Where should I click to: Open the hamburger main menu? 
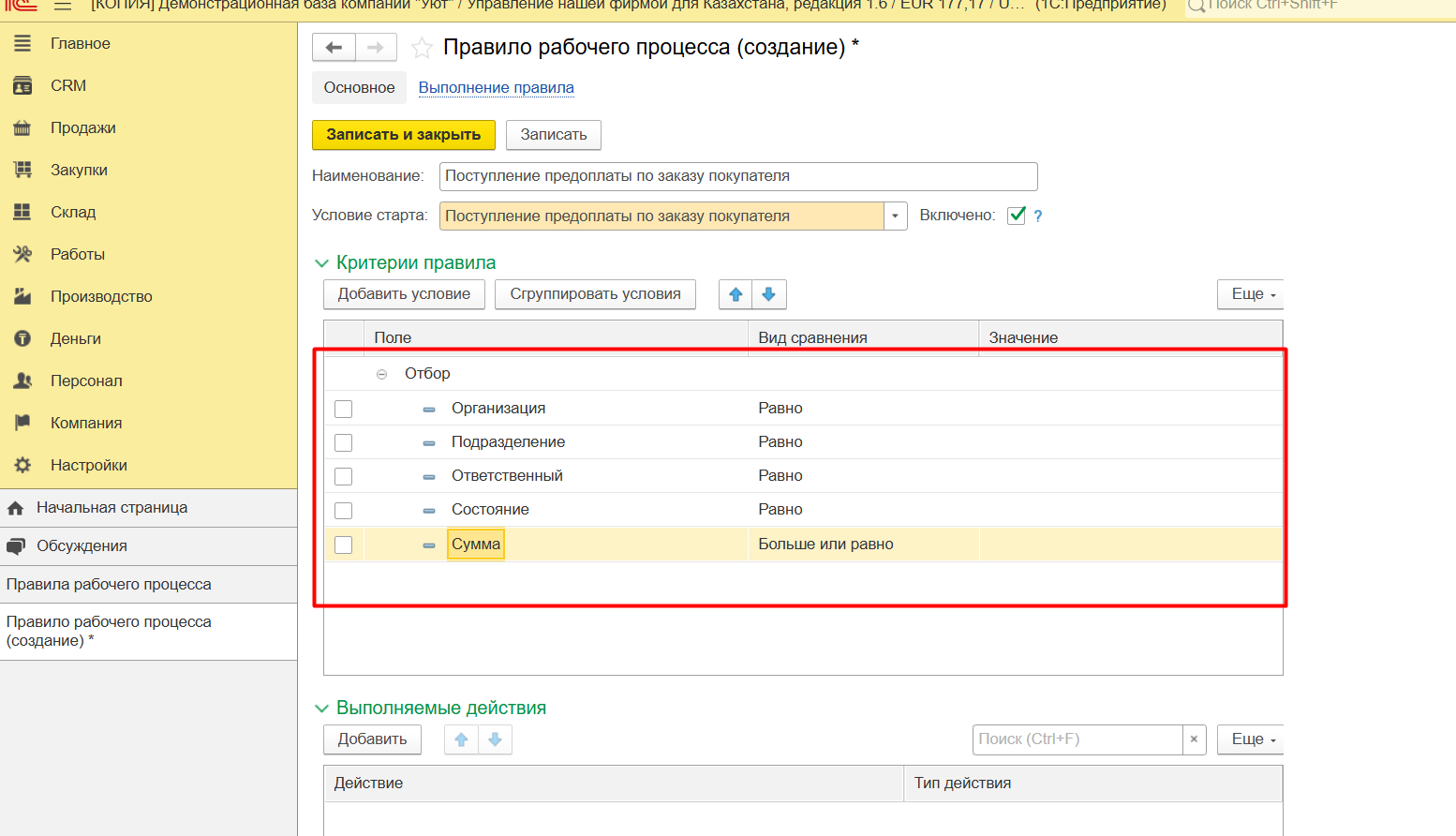click(x=62, y=6)
